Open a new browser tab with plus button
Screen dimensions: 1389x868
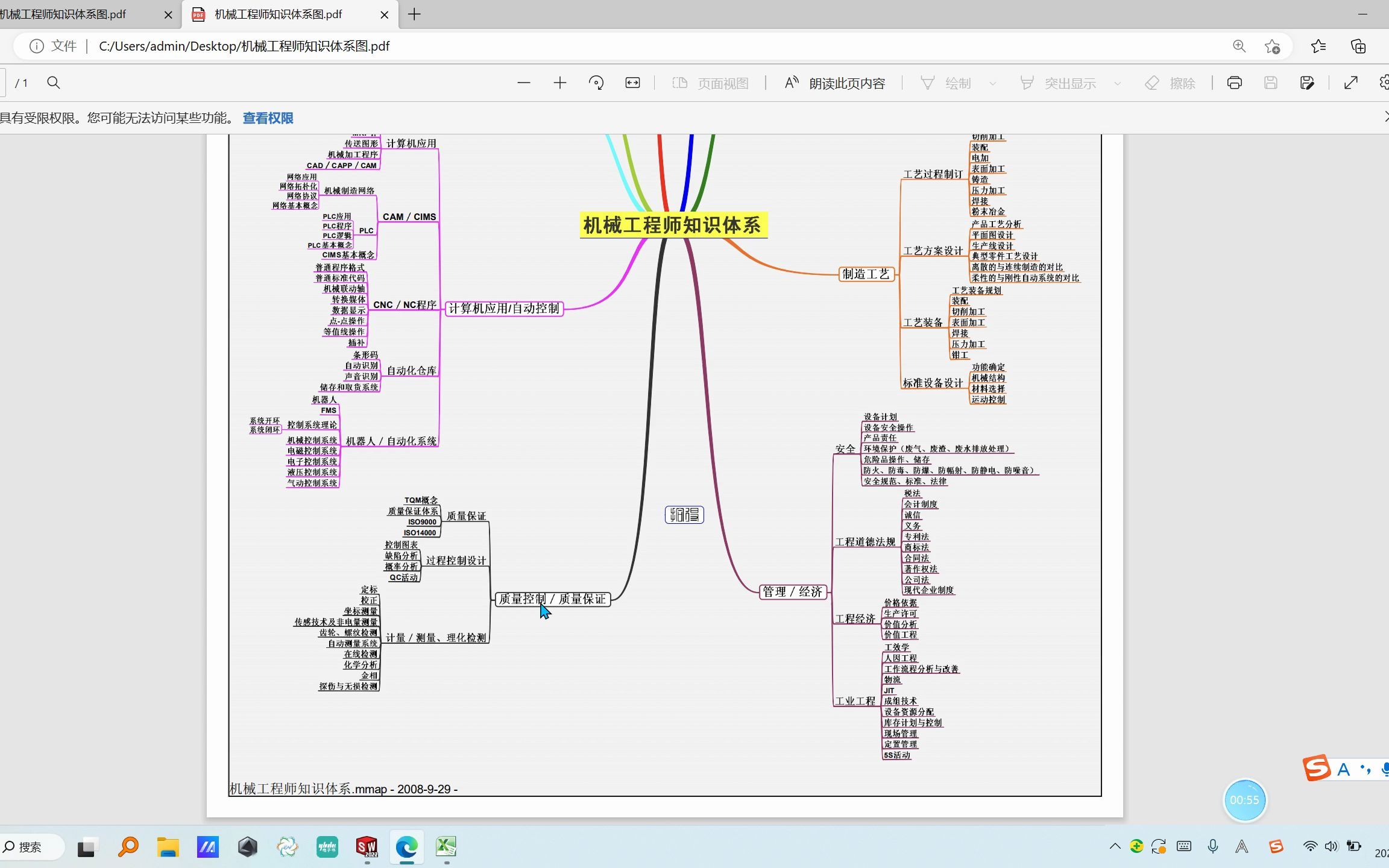[414, 14]
